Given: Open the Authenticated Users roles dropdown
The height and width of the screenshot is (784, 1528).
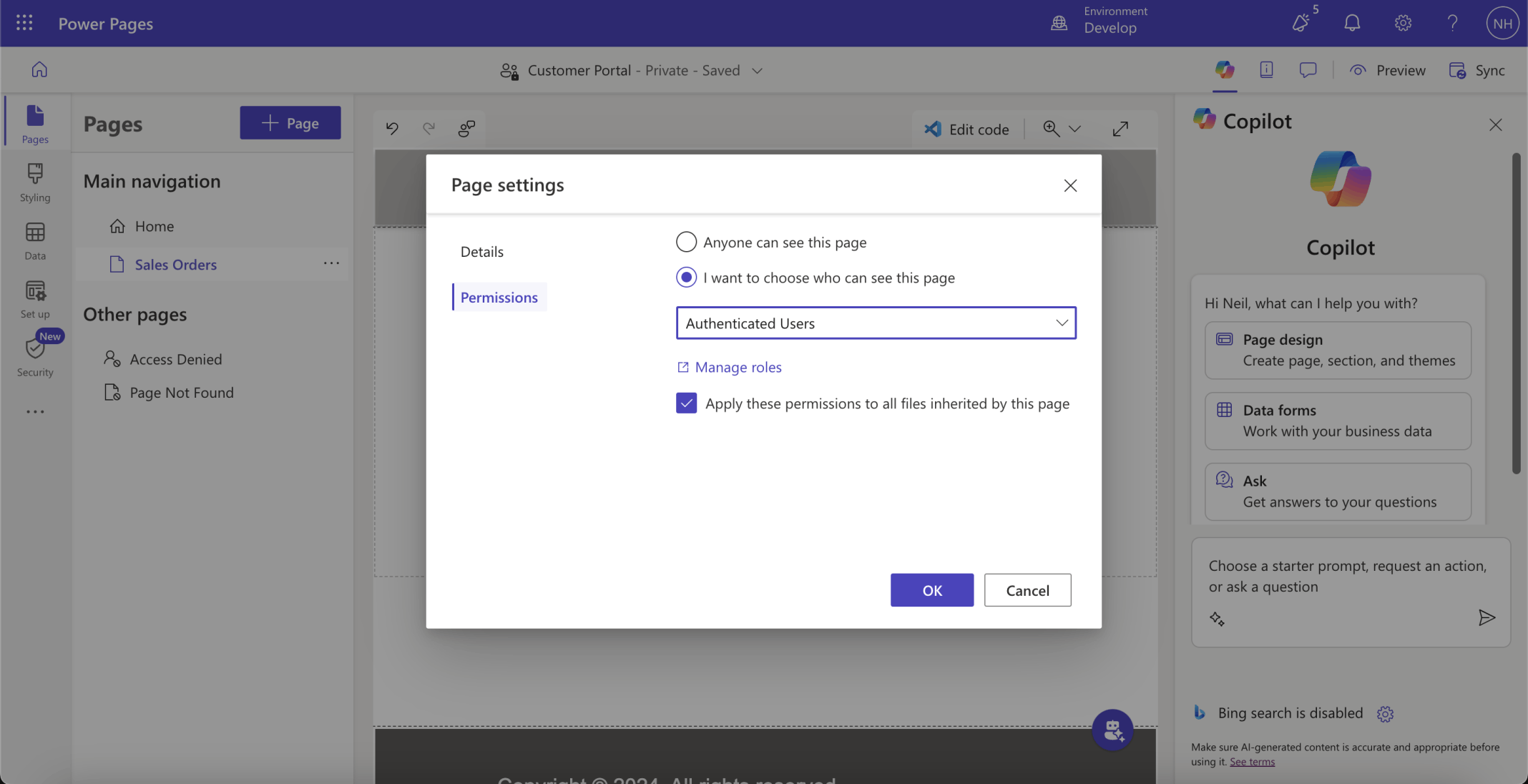Looking at the screenshot, I should 876,323.
